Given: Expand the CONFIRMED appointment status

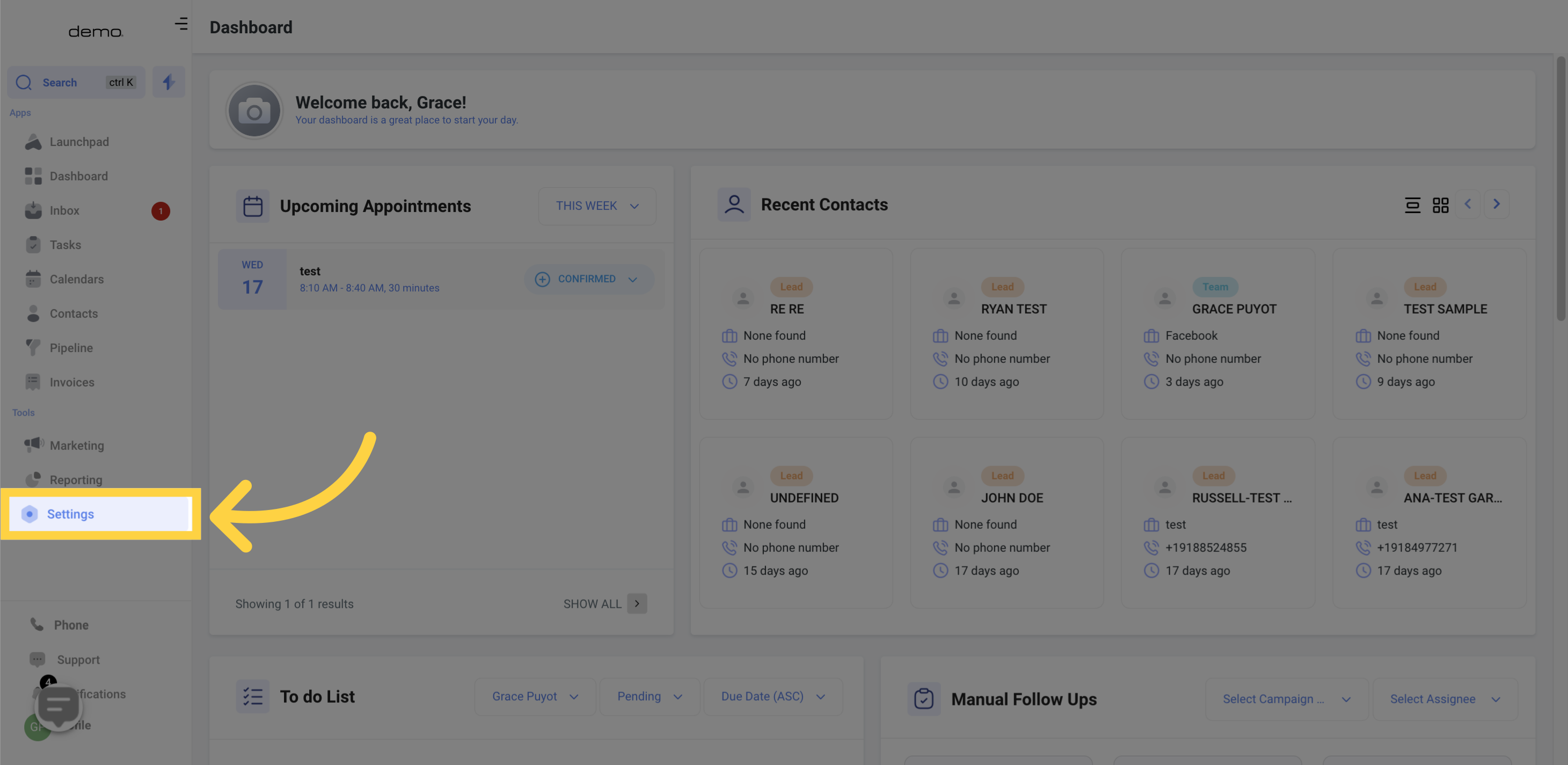Looking at the screenshot, I should coord(634,279).
